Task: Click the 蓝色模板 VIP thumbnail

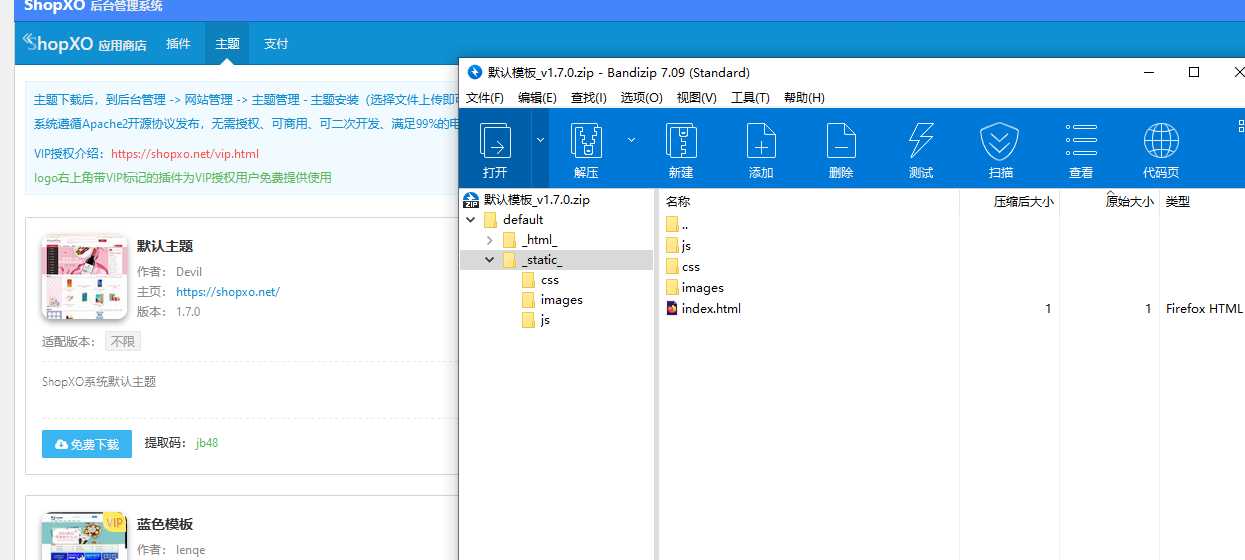Action: click(84, 536)
